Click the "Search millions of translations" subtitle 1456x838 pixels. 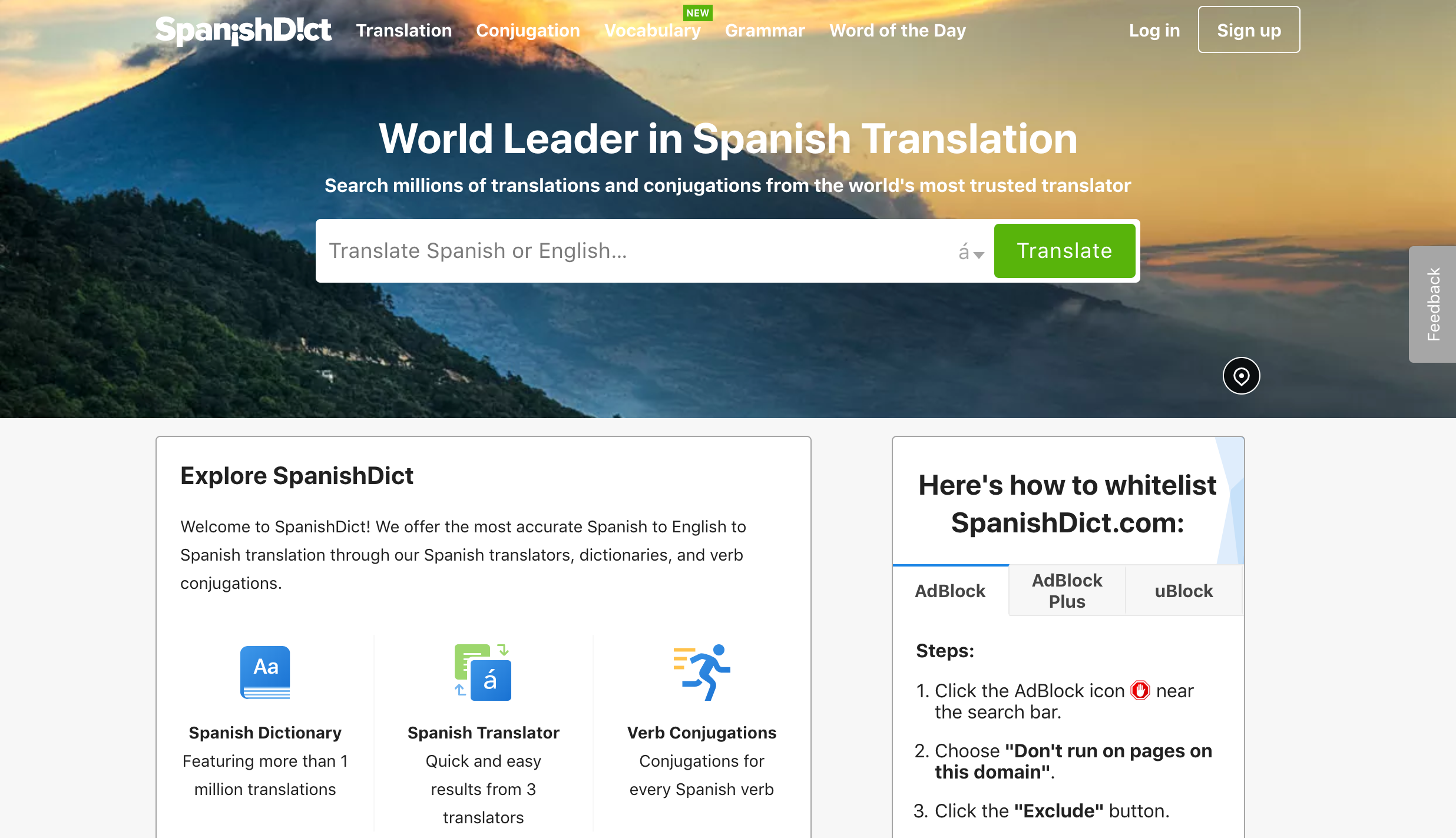point(728,186)
